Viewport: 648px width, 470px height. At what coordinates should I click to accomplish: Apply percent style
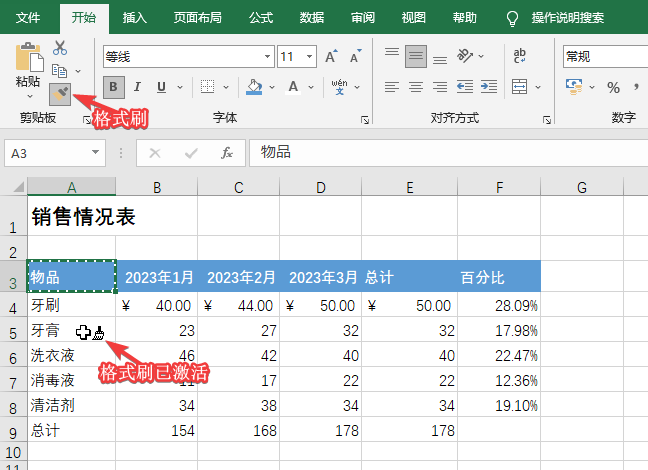613,87
